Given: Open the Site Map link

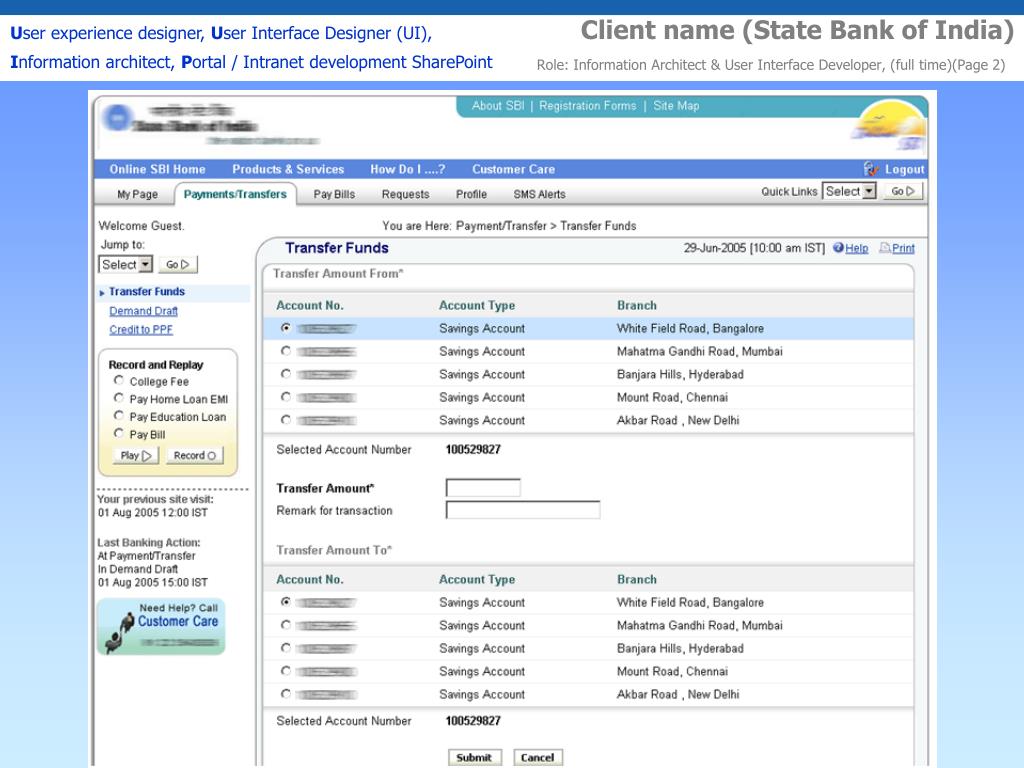Looking at the screenshot, I should (676, 106).
